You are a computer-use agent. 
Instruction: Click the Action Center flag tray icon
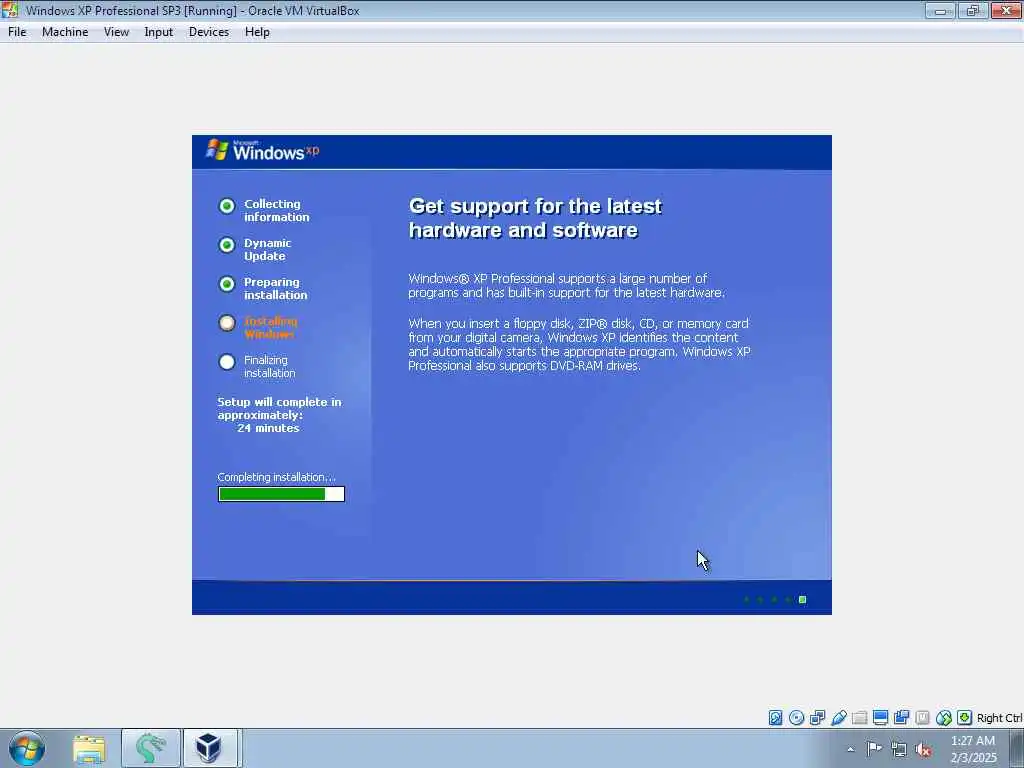click(874, 748)
